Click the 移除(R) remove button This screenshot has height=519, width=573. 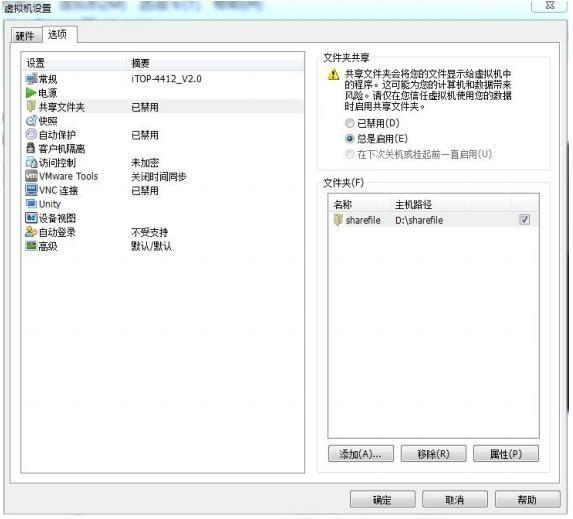click(433, 454)
